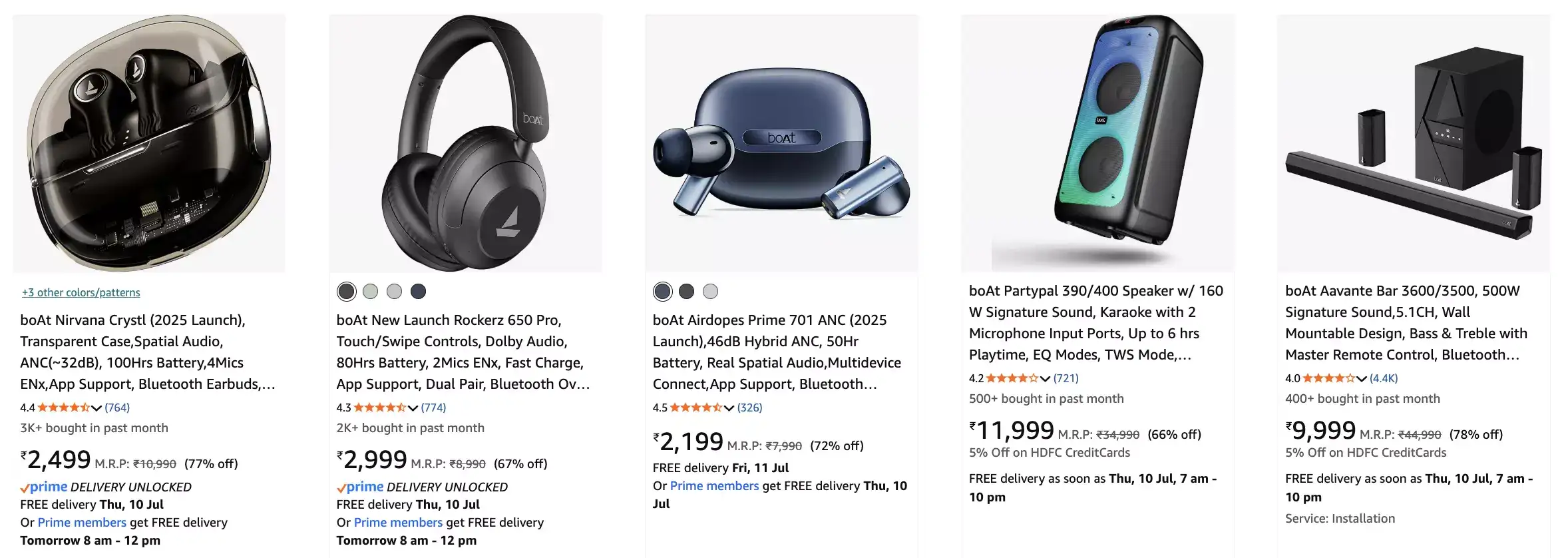Open rating popover chevron for Partypal speaker
The width and height of the screenshot is (1568, 558).
coord(1045,378)
